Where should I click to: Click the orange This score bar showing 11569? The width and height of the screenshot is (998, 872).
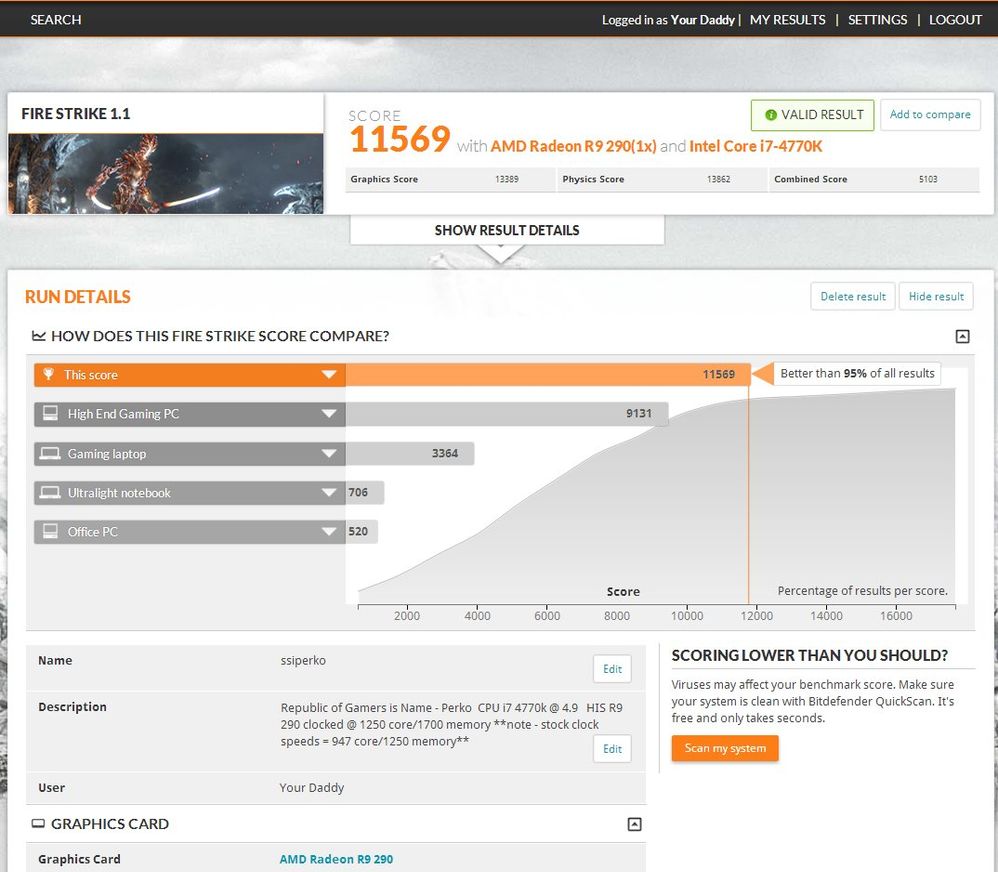(x=548, y=374)
